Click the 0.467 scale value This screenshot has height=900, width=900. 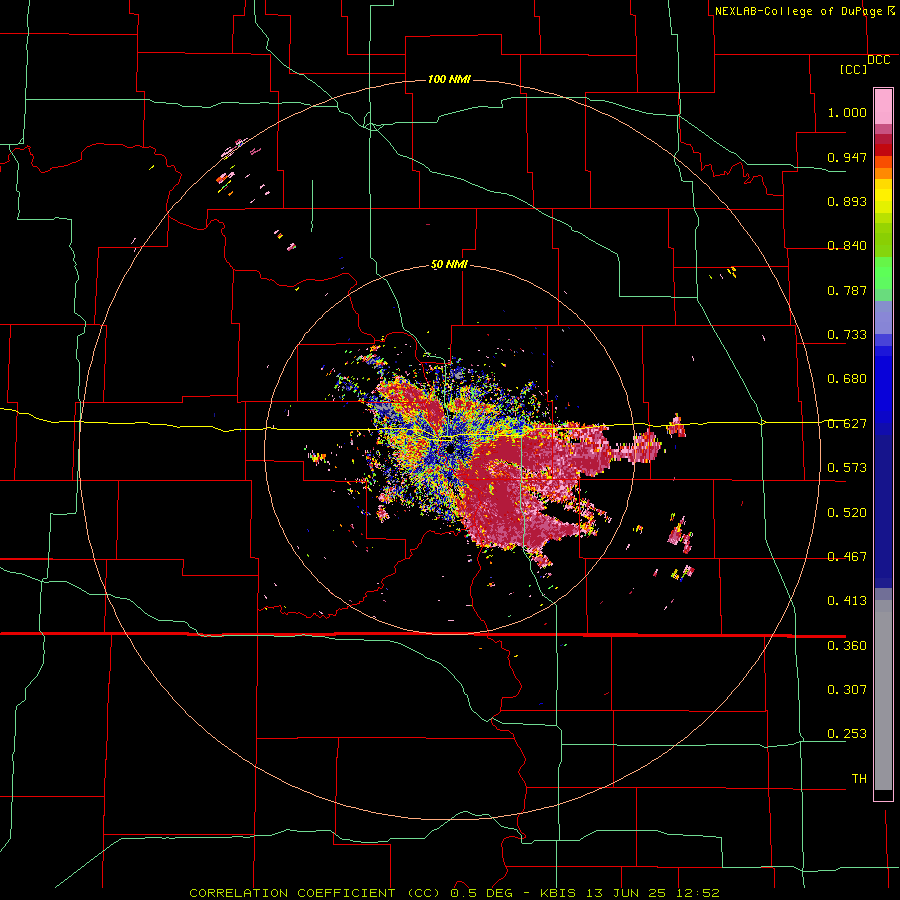pos(847,557)
